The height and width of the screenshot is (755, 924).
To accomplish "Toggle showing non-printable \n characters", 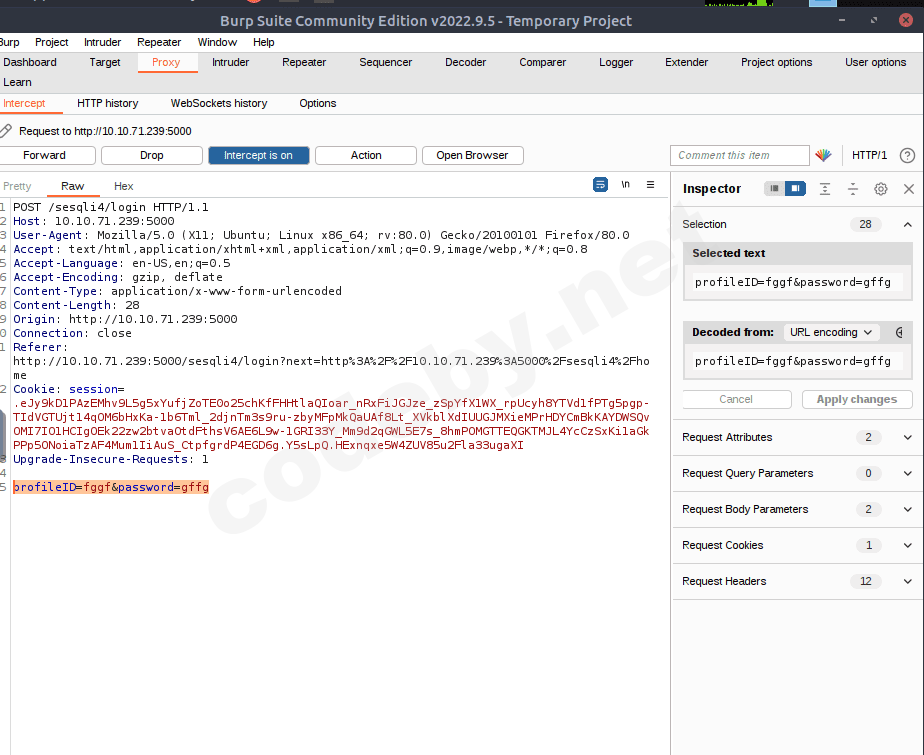I will (625, 185).
